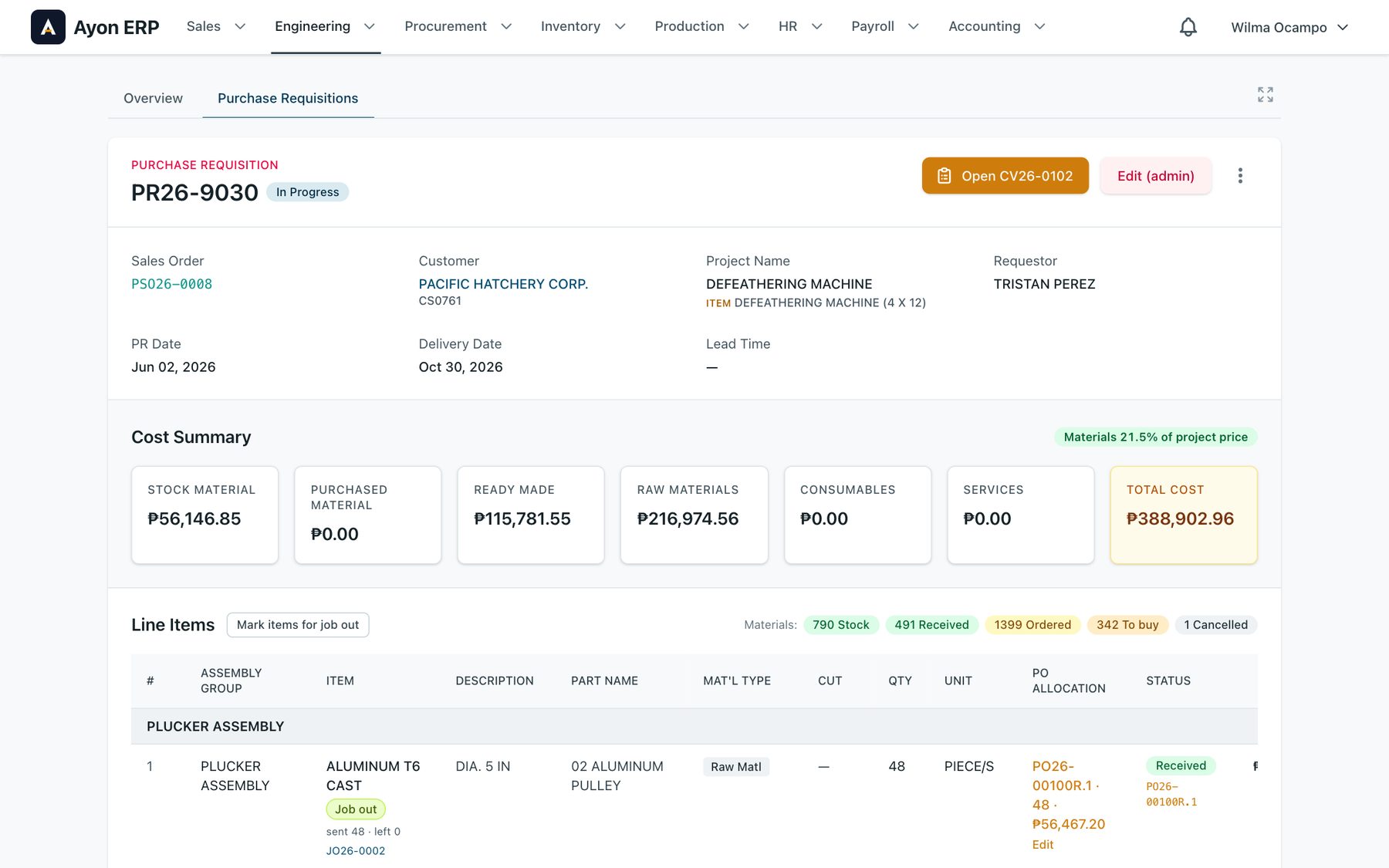Open sales order PSO26-0008 link
Viewport: 1389px width, 868px height.
[171, 284]
